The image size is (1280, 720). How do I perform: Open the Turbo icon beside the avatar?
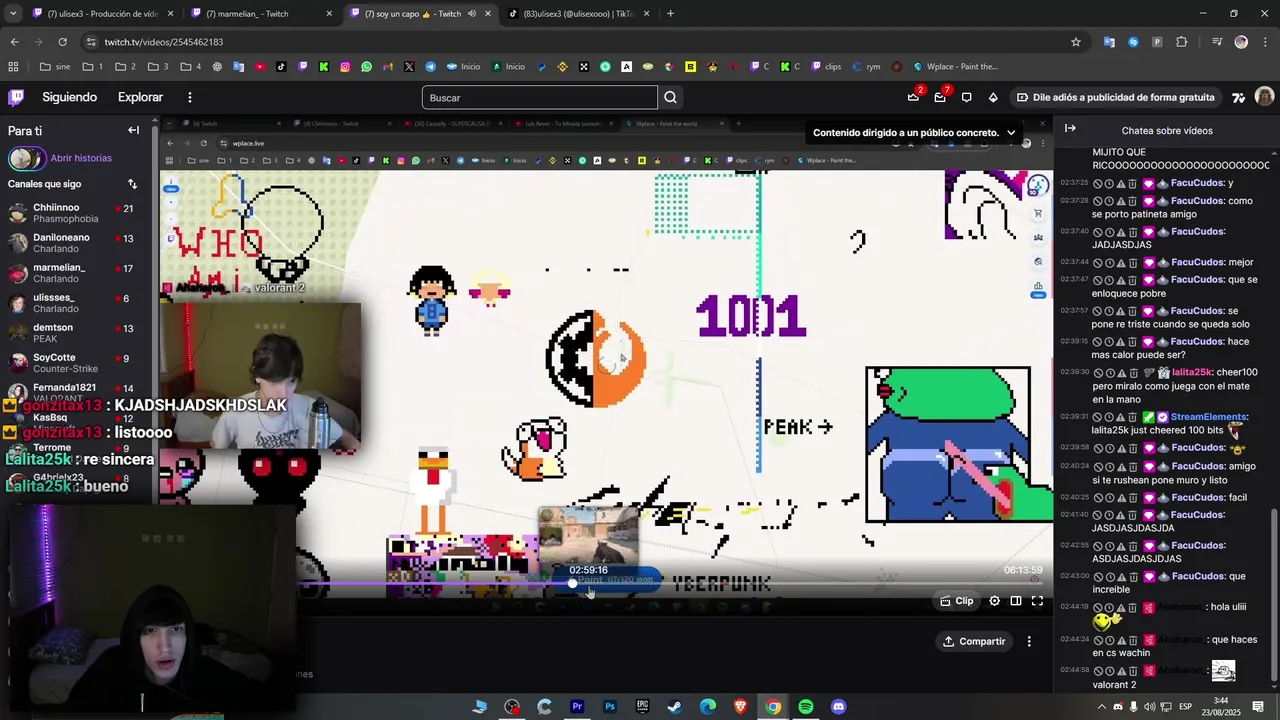pos(1238,97)
